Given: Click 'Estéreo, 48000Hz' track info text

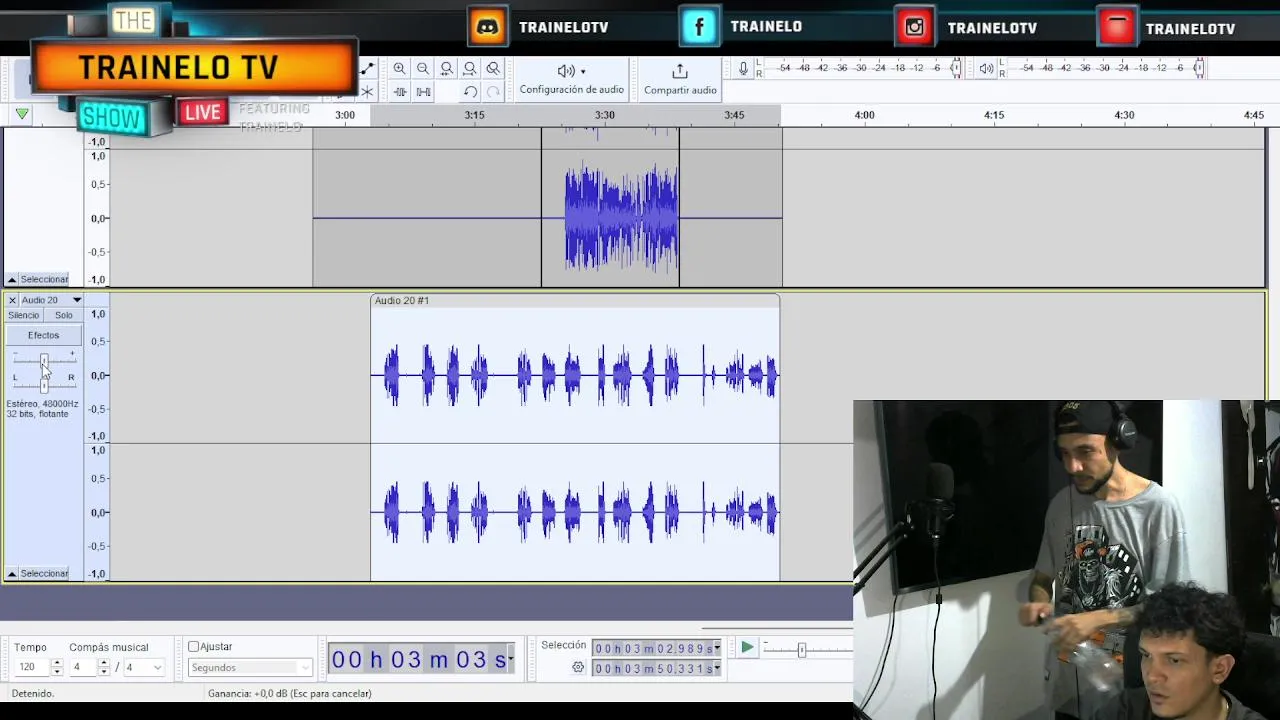Looking at the screenshot, I should tap(42, 404).
